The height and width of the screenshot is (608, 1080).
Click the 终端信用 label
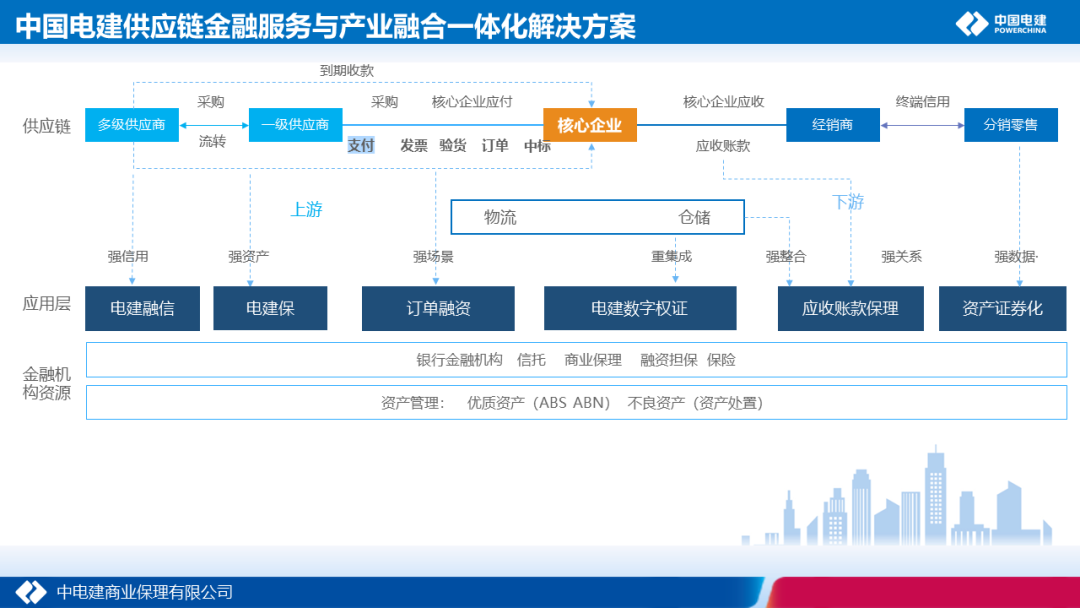click(923, 102)
